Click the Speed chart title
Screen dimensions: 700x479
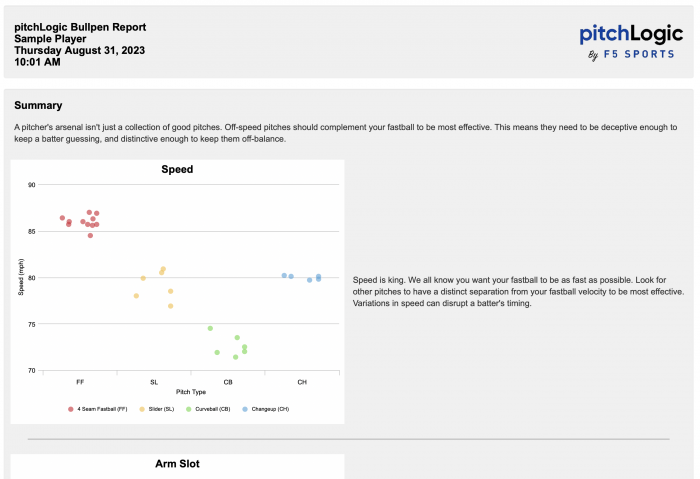(x=177, y=169)
